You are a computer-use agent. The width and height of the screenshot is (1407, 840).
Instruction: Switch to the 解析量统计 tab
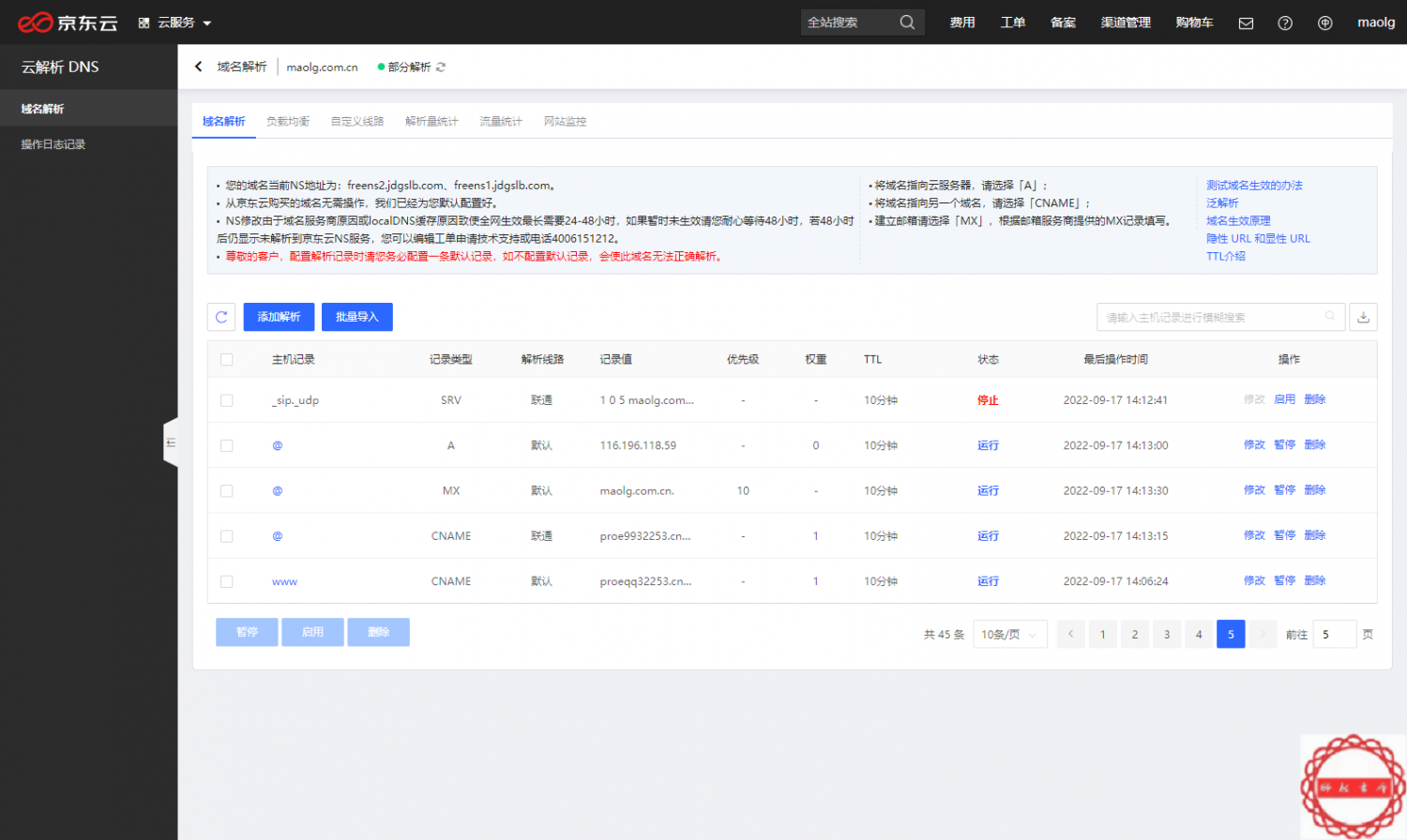pos(431,122)
